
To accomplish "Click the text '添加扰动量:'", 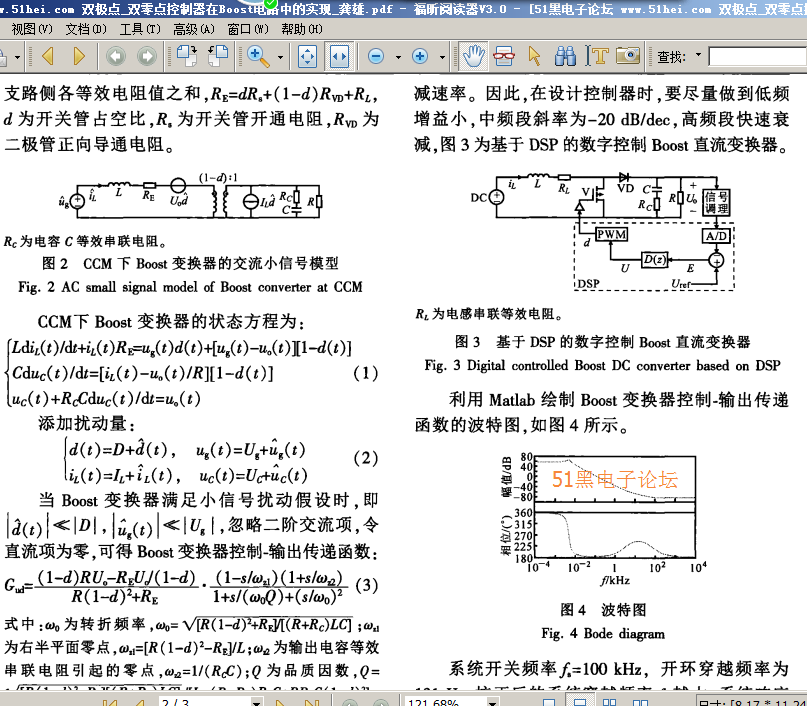I will [x=86, y=423].
